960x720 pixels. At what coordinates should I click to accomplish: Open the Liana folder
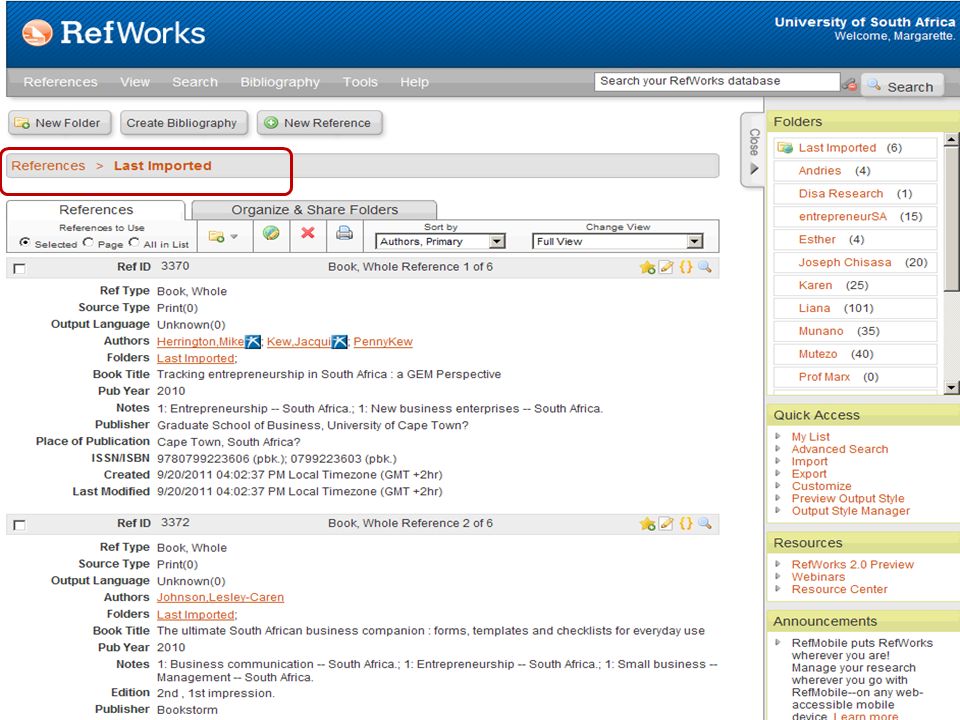814,308
